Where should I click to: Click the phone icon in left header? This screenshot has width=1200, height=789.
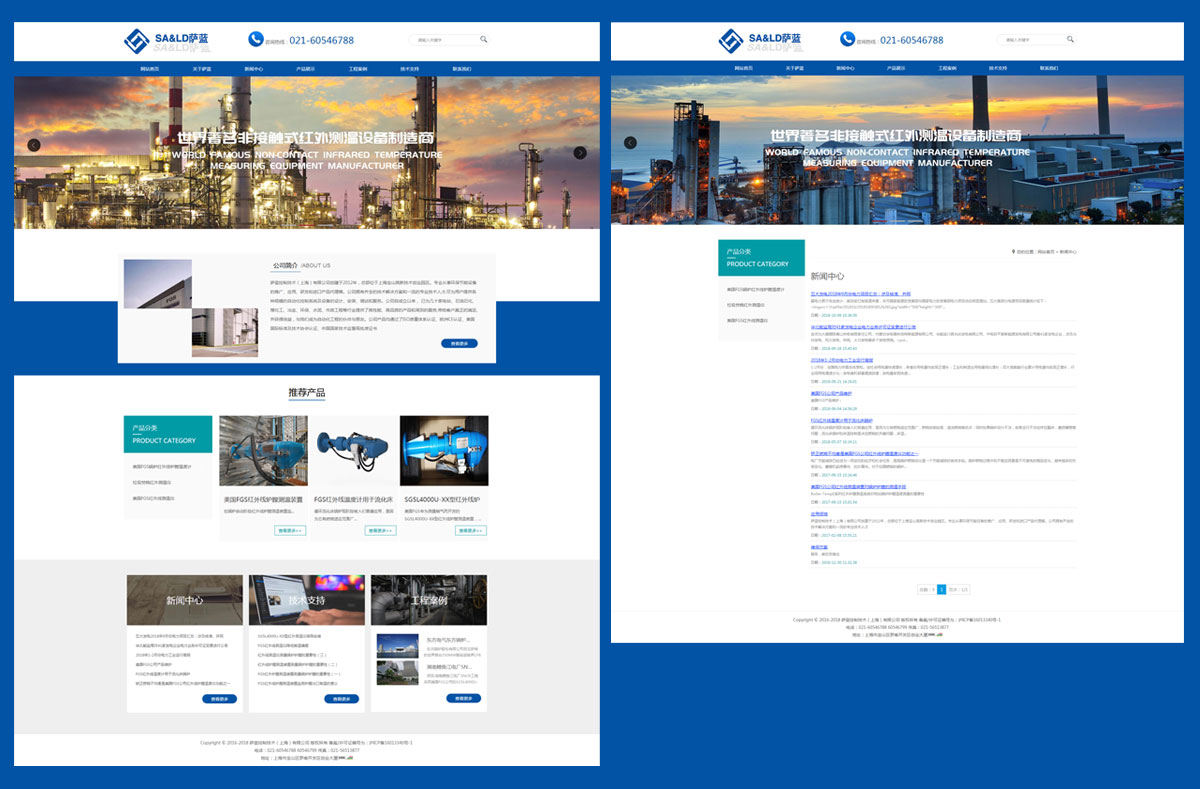pyautogui.click(x=256, y=39)
